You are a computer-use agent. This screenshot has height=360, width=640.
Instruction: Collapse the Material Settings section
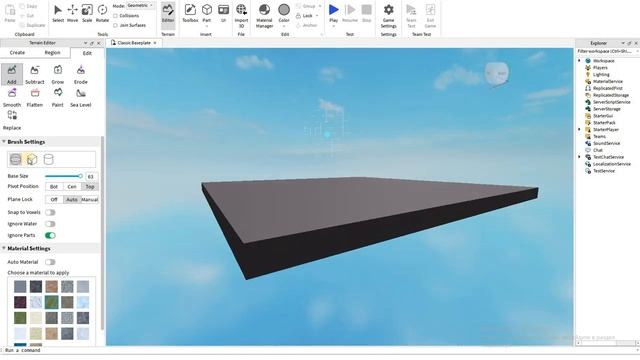tap(4, 248)
